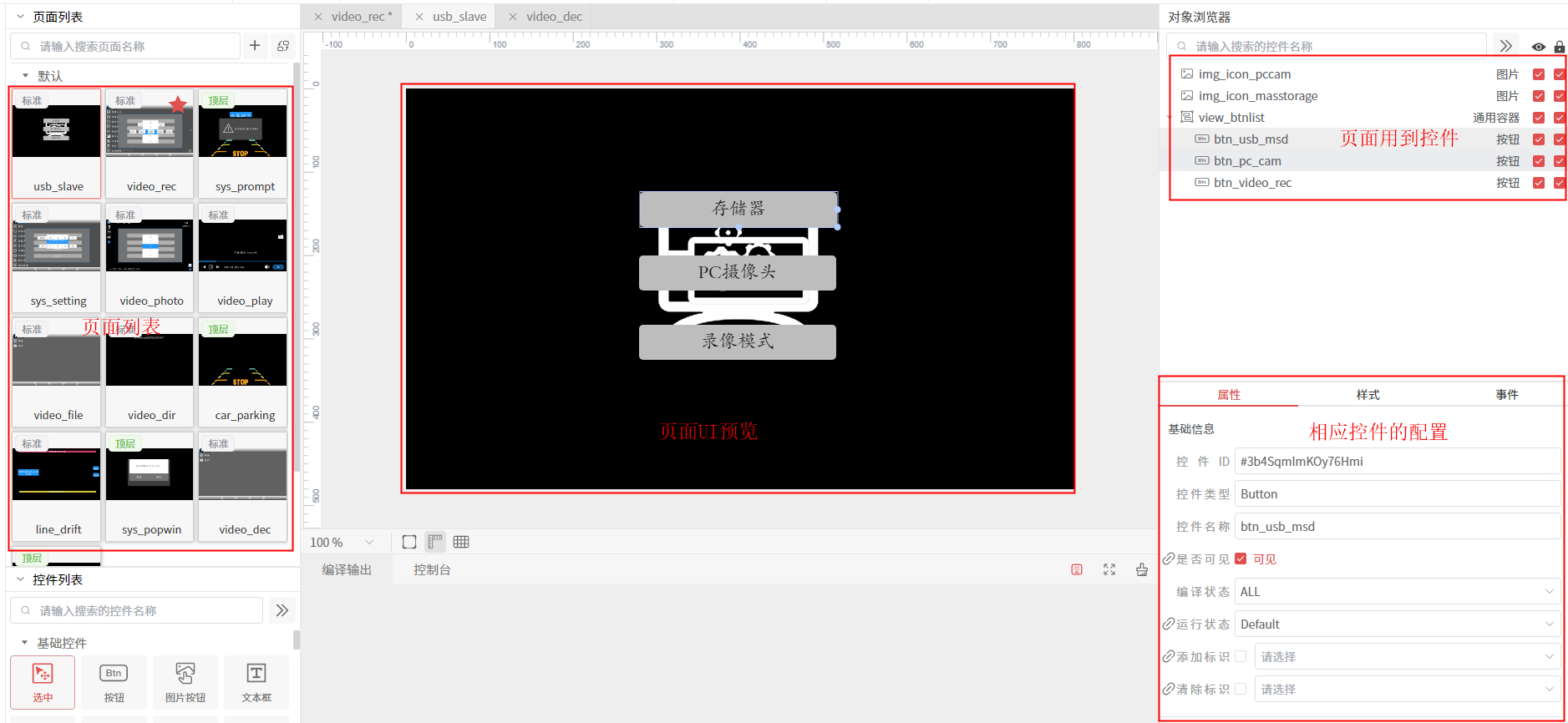
Task: Toggle visibility checkbox for img_icon_pccam
Action: (1539, 74)
